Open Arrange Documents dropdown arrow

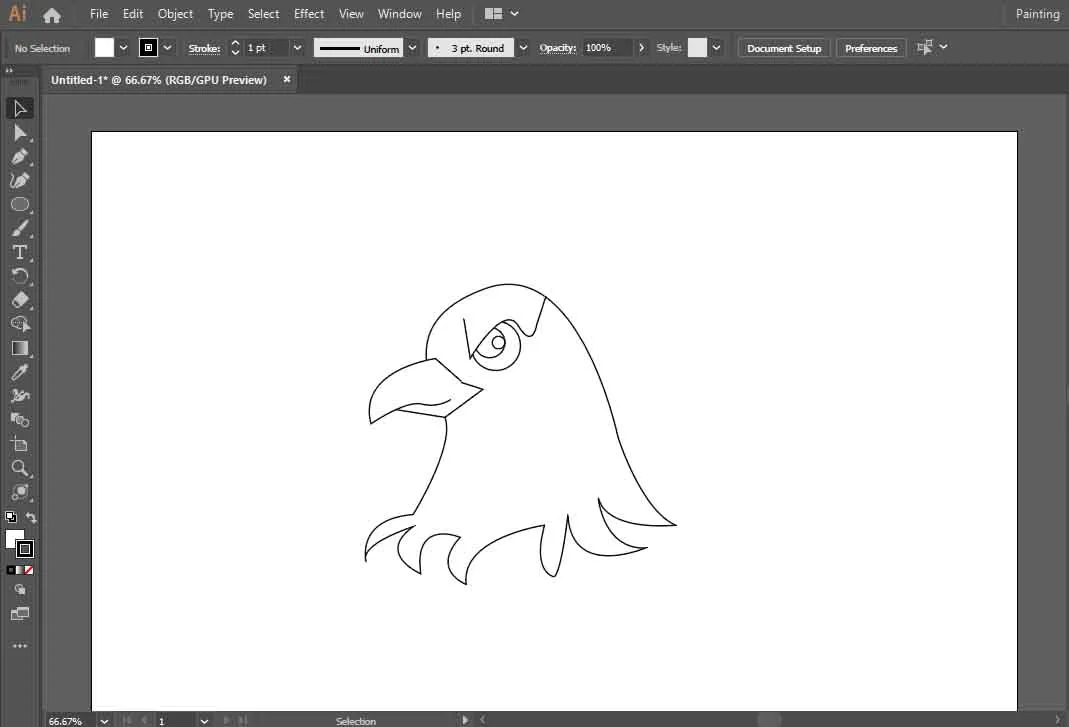point(515,14)
